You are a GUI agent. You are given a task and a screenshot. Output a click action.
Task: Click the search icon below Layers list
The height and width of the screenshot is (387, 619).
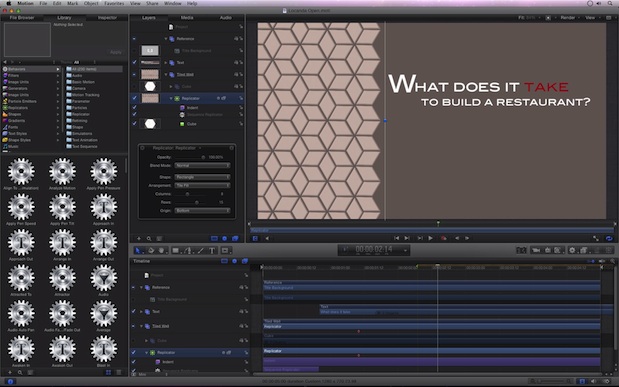(149, 239)
